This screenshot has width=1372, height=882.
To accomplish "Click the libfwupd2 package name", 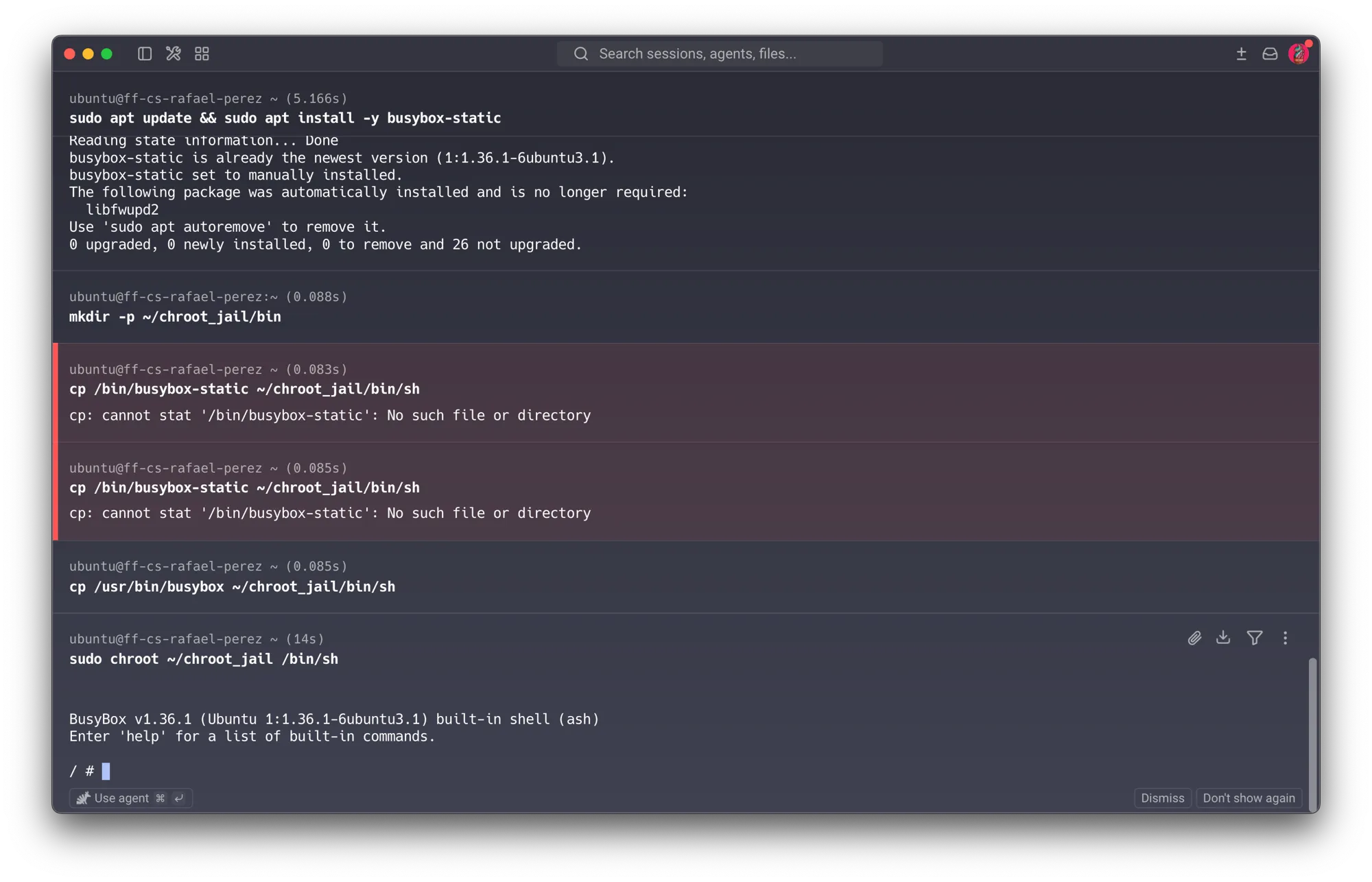I will click(122, 210).
